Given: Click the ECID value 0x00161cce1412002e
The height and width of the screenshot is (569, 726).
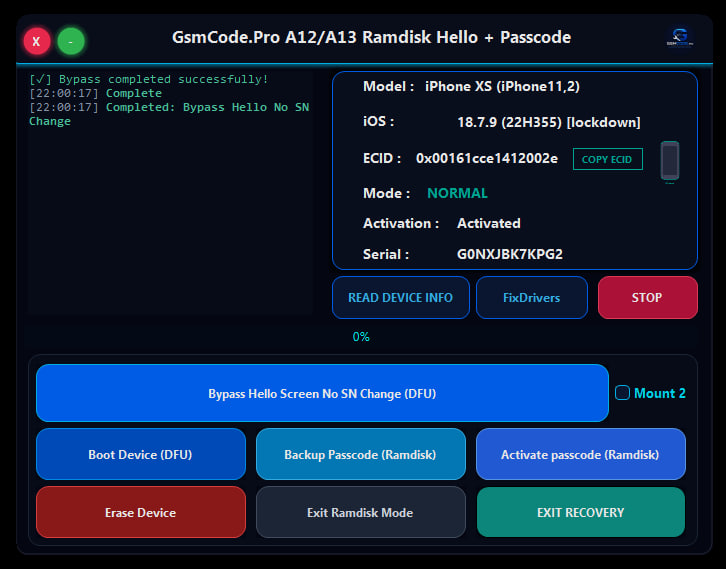Looking at the screenshot, I should pos(487,158).
